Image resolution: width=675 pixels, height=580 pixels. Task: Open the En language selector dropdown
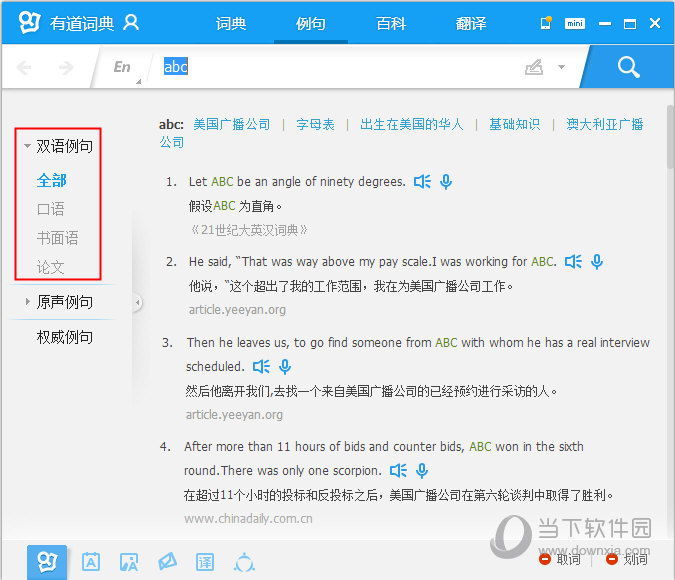tap(125, 68)
